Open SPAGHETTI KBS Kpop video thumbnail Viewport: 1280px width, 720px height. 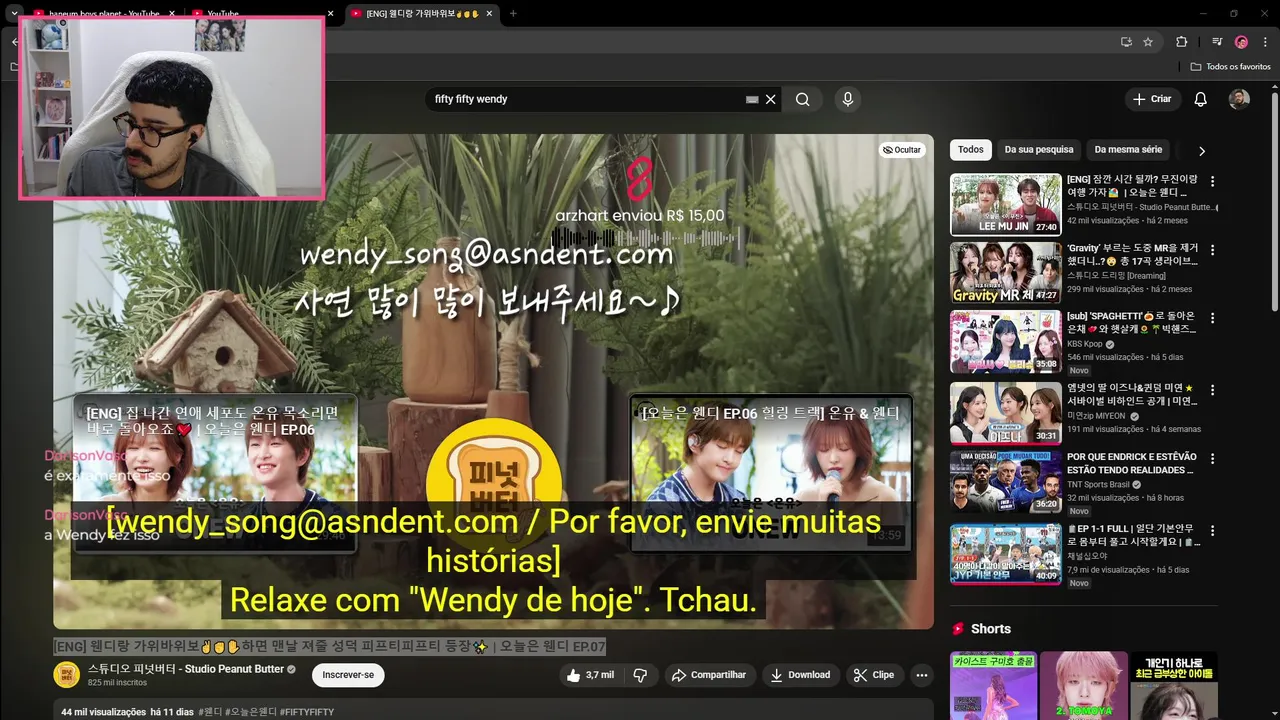pos(1005,340)
